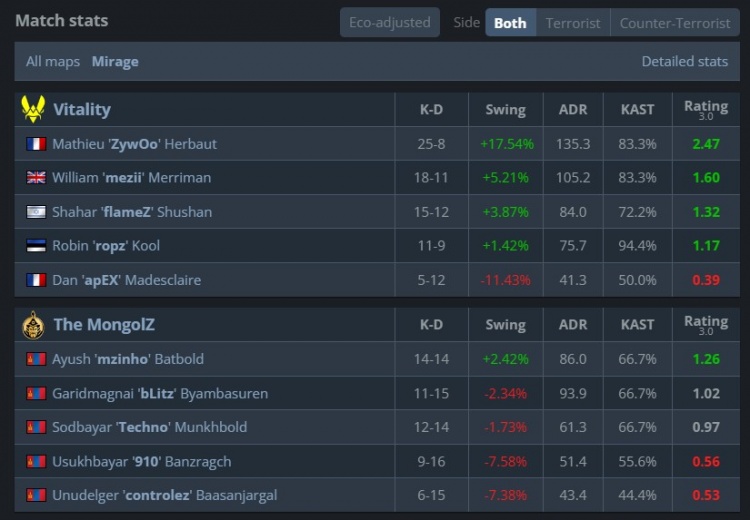Sort Vitality table by Swing column
This screenshot has width=750, height=520.
tap(505, 109)
